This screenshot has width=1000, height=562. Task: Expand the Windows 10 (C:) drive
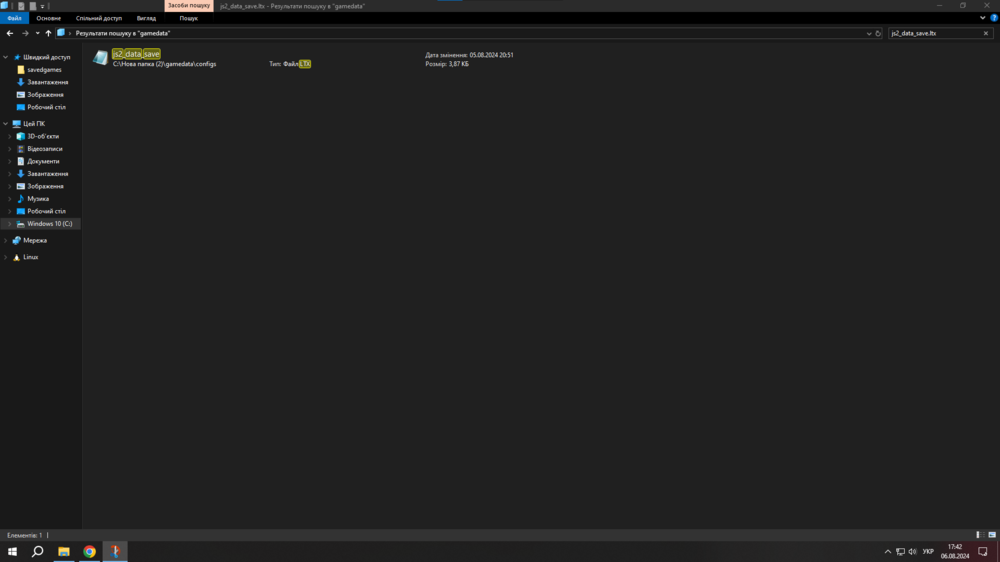pyautogui.click(x=10, y=224)
